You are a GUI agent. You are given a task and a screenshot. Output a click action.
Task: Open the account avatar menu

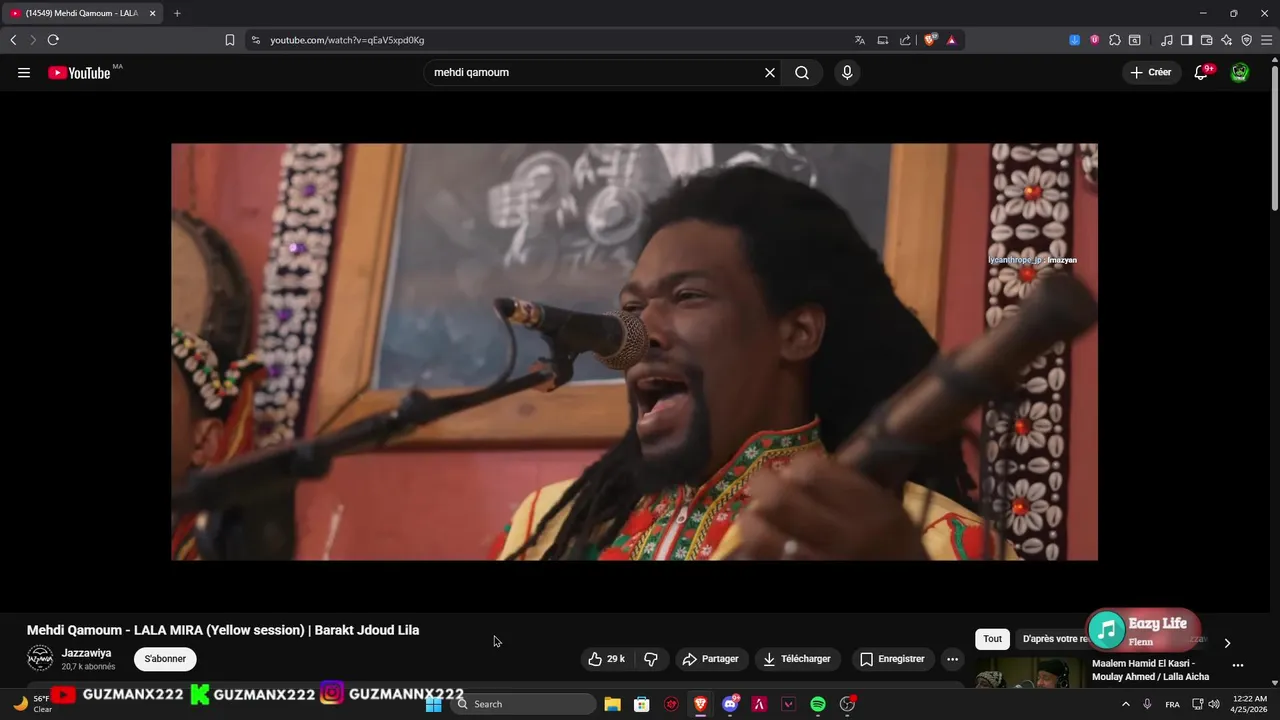tap(1240, 72)
